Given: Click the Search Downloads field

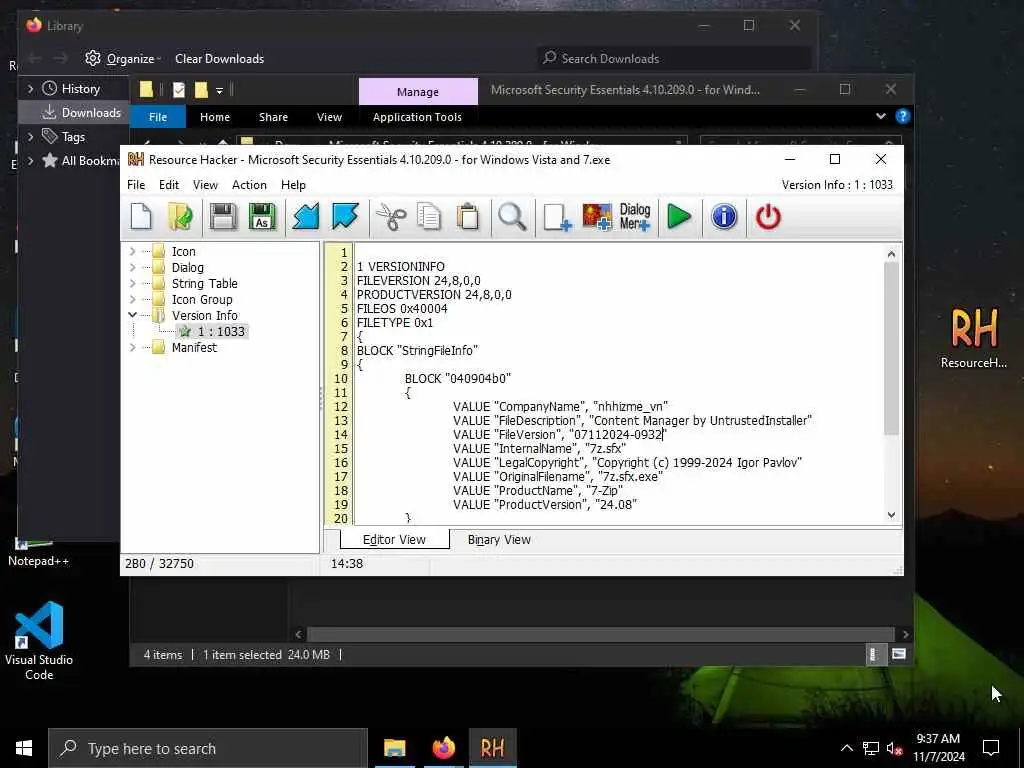Looking at the screenshot, I should pyautogui.click(x=673, y=59).
